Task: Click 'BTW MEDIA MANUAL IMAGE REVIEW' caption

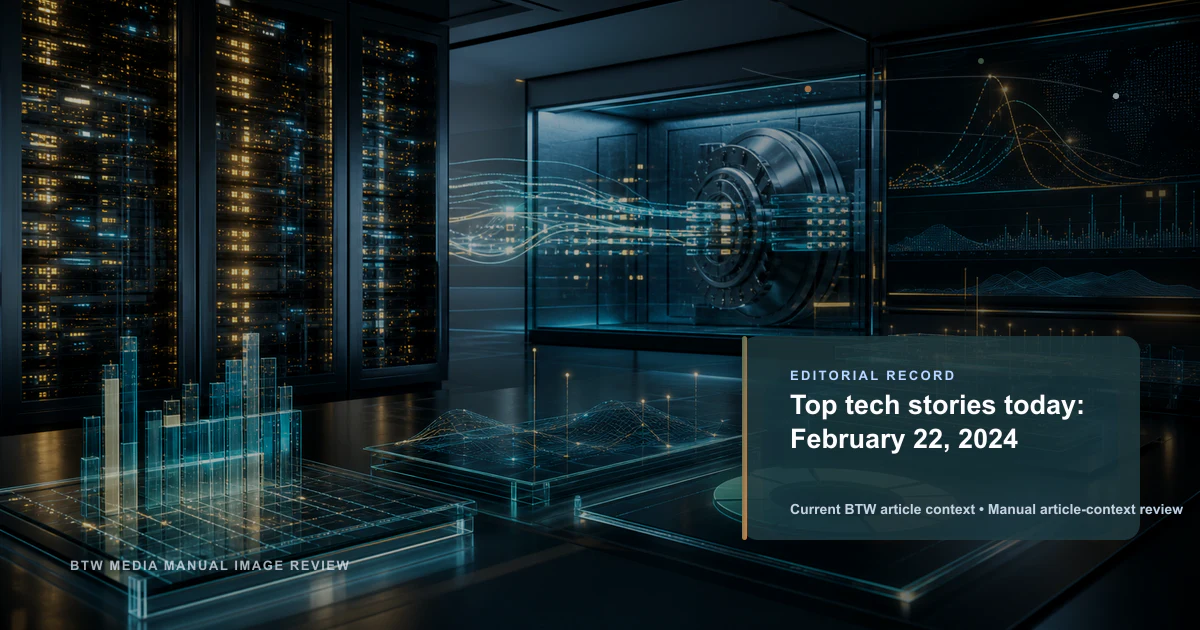Action: click(210, 566)
